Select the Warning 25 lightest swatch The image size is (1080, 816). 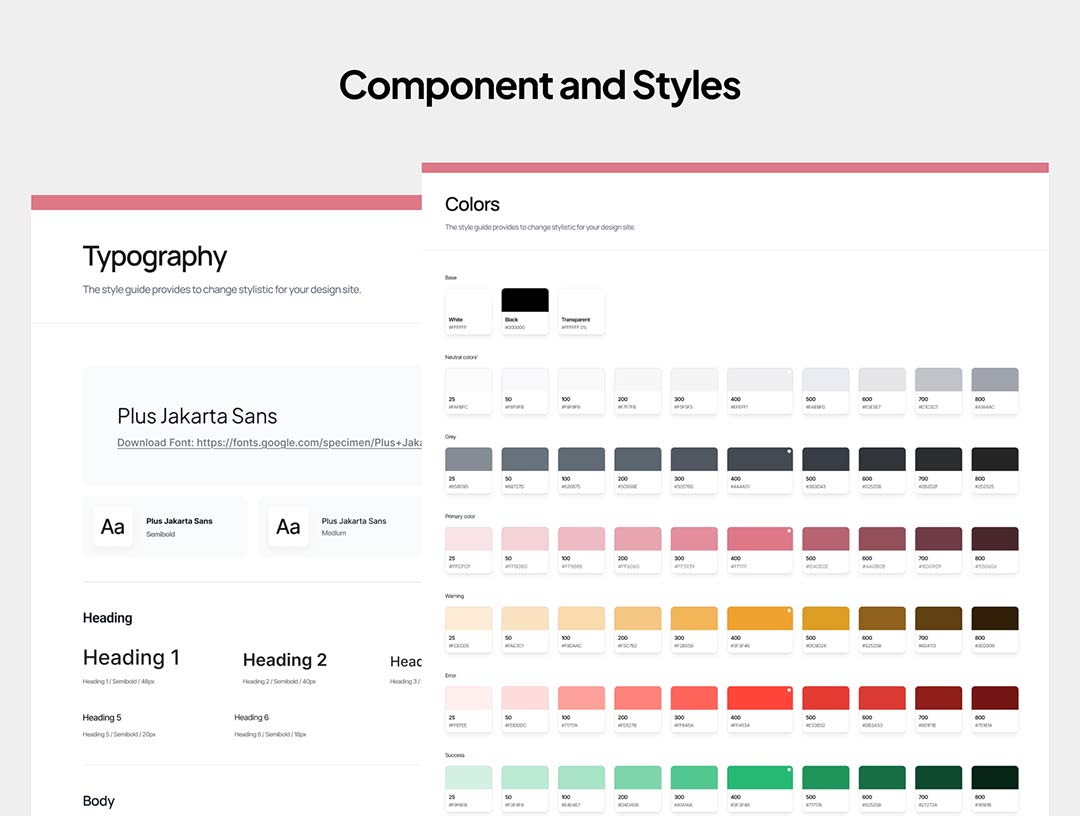click(468, 618)
